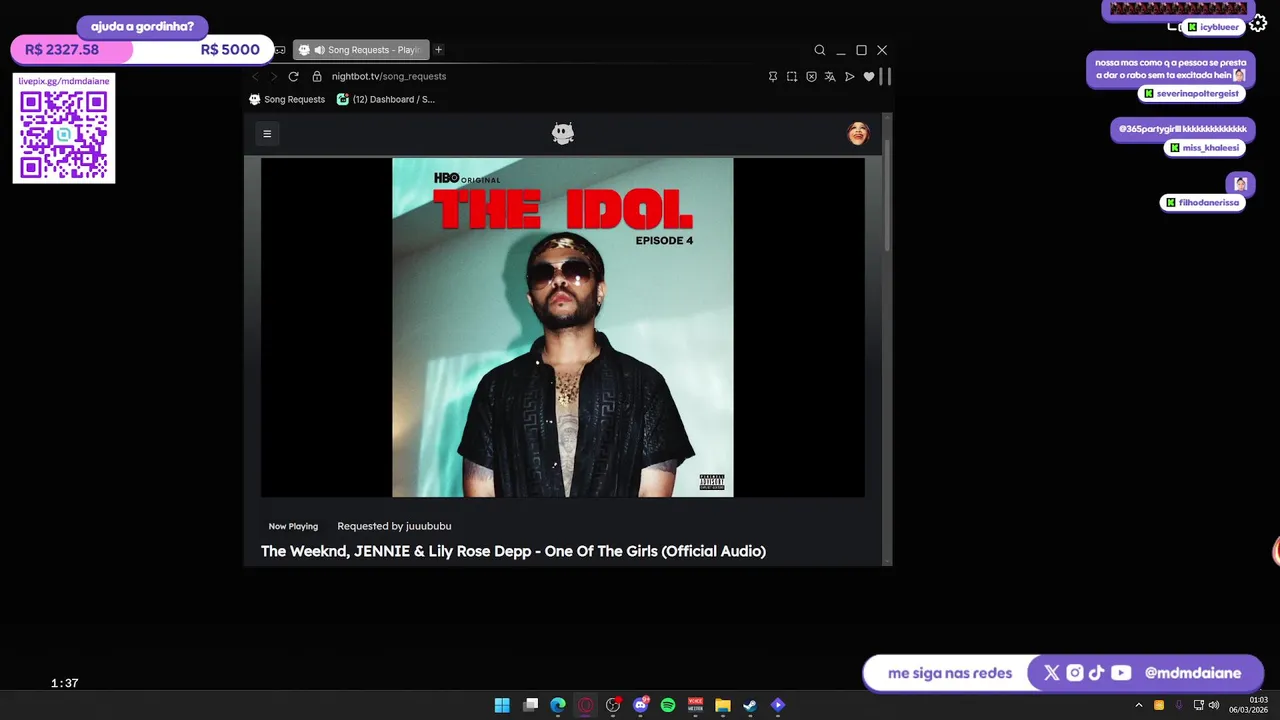The width and height of the screenshot is (1280, 720).
Task: Open Opera GX from taskbar
Action: coord(586,705)
